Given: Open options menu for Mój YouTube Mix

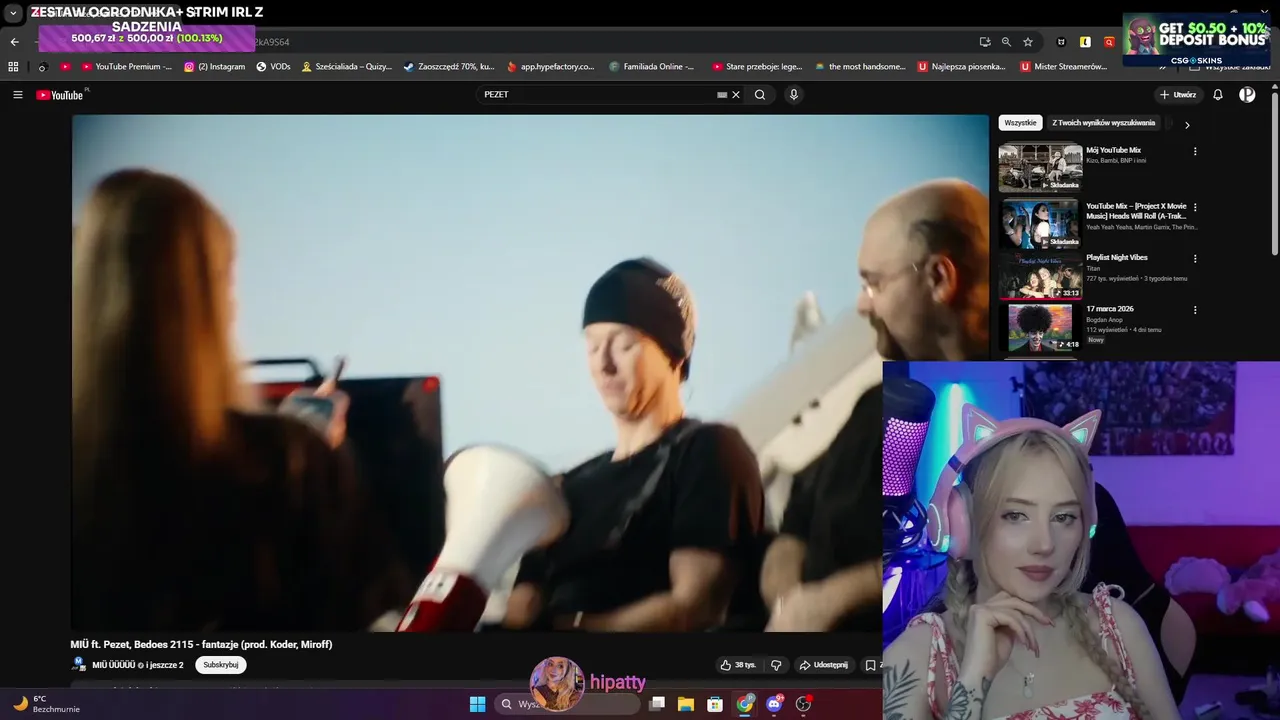Looking at the screenshot, I should tap(1195, 152).
